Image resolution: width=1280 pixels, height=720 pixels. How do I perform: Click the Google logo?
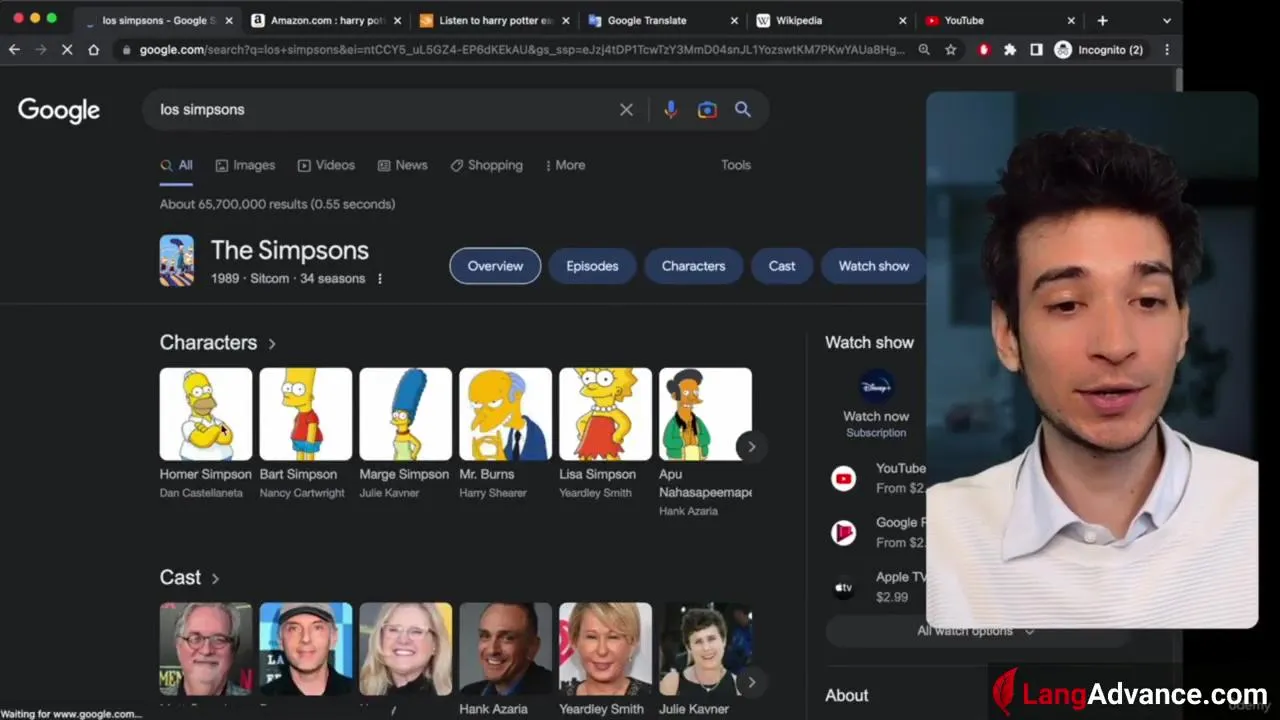(59, 110)
